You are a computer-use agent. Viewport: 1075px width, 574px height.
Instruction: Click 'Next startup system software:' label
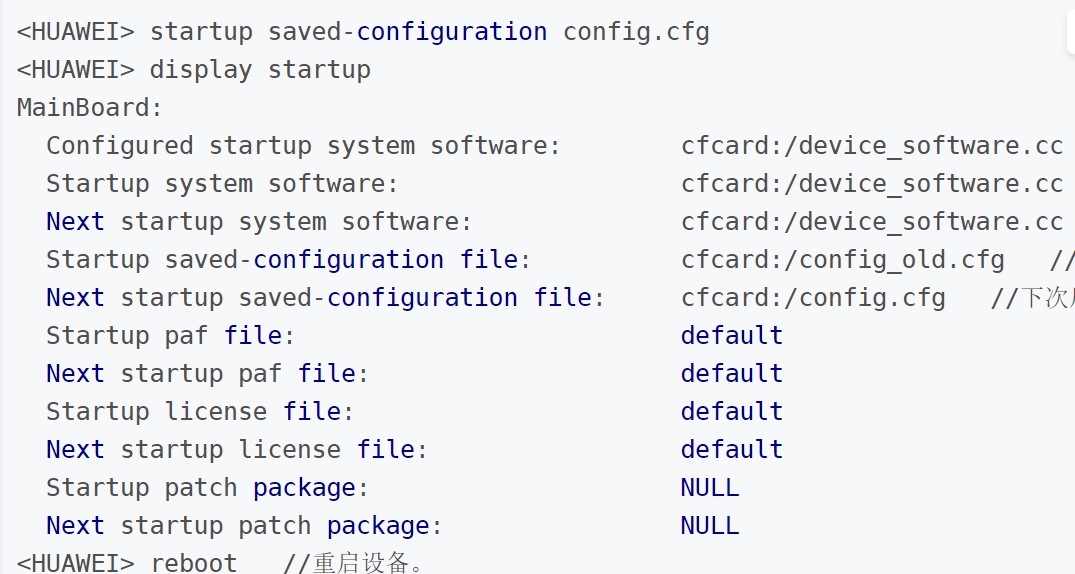point(259,221)
